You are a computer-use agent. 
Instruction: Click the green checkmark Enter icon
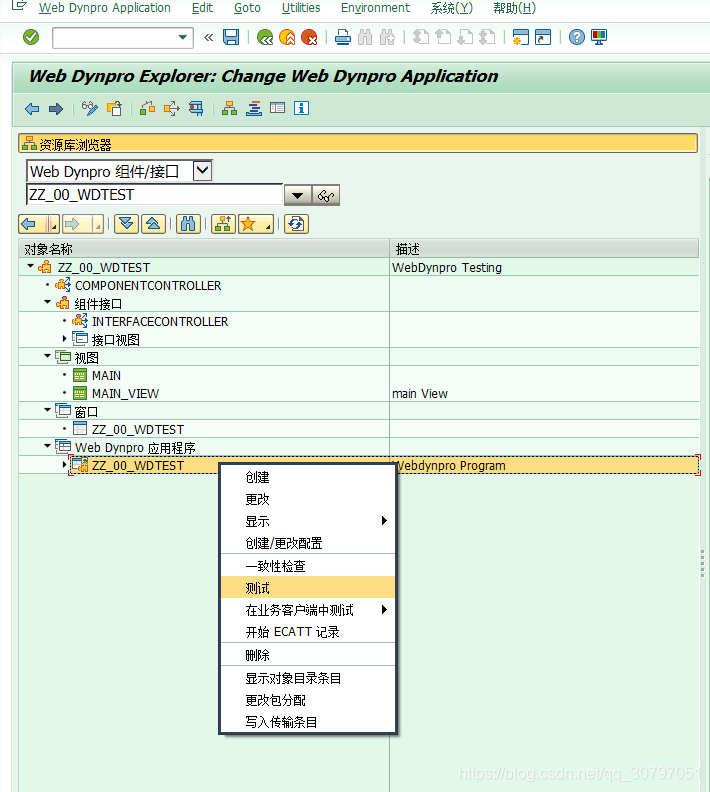pos(31,37)
